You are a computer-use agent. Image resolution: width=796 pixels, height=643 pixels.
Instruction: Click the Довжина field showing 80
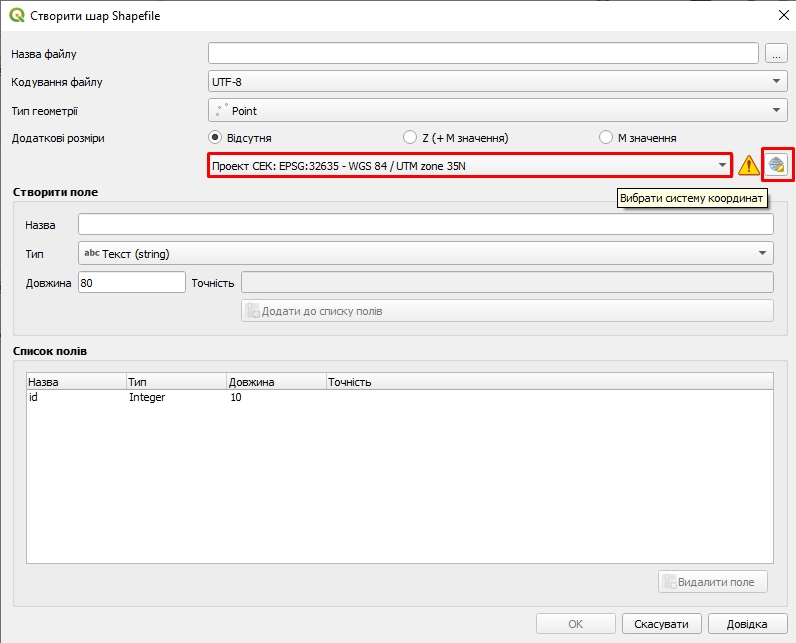click(131, 283)
